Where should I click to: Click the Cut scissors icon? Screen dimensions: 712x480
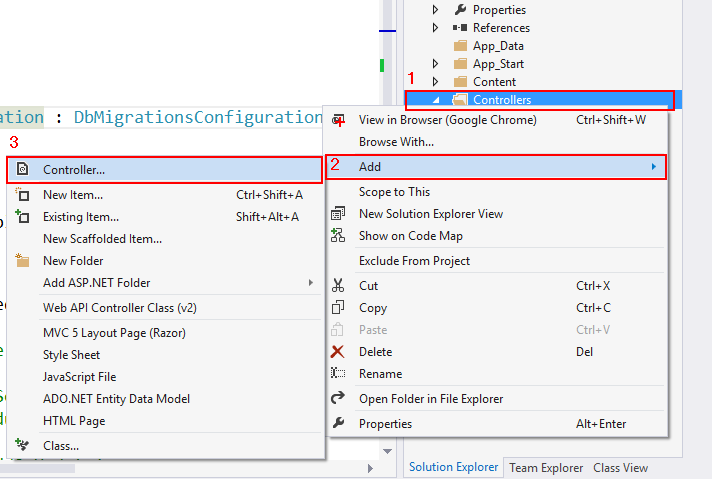pos(338,286)
